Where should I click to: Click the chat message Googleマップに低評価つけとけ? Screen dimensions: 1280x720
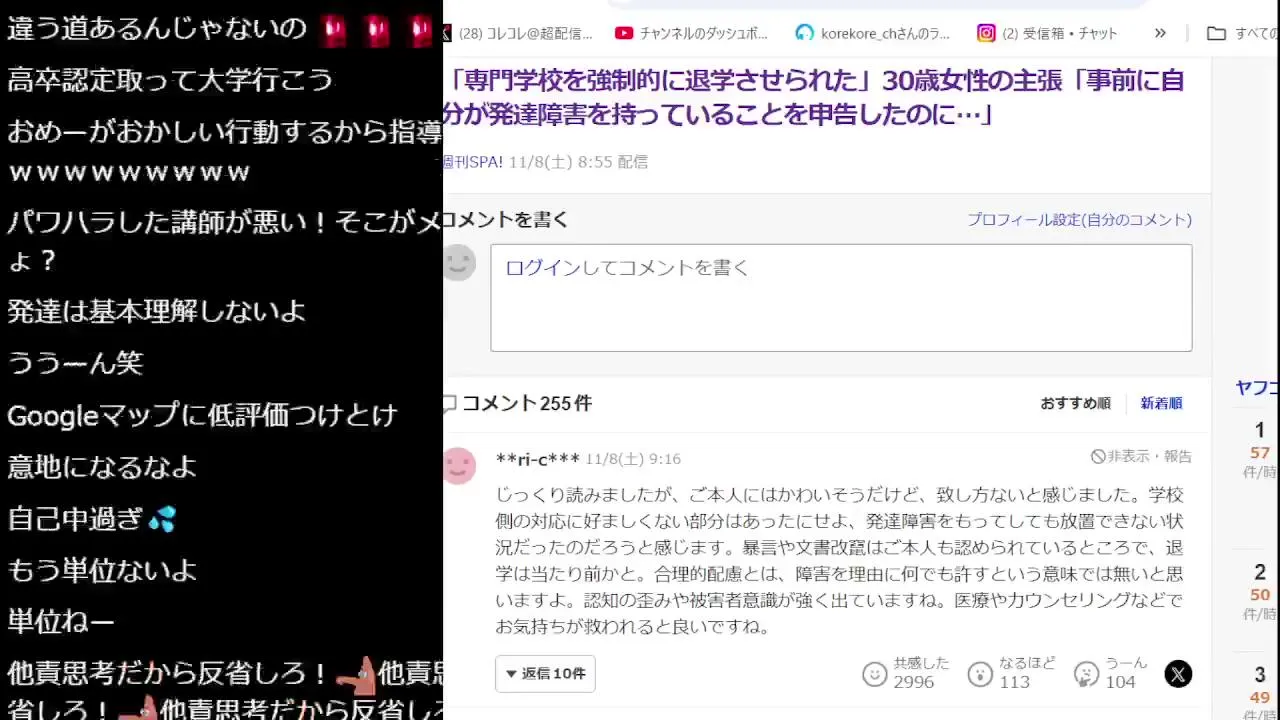pyautogui.click(x=202, y=415)
